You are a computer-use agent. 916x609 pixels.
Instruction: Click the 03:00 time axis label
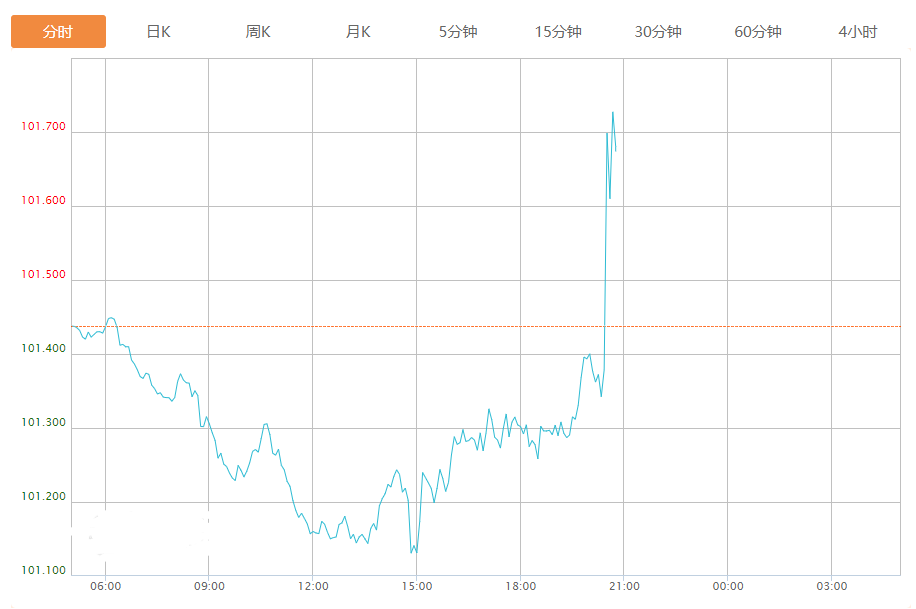[831, 586]
